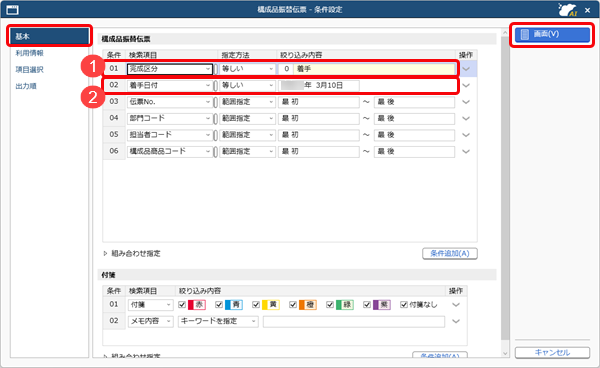Click the blue 青 color swatch
Viewport: 600px width, 368px height.
234,305
